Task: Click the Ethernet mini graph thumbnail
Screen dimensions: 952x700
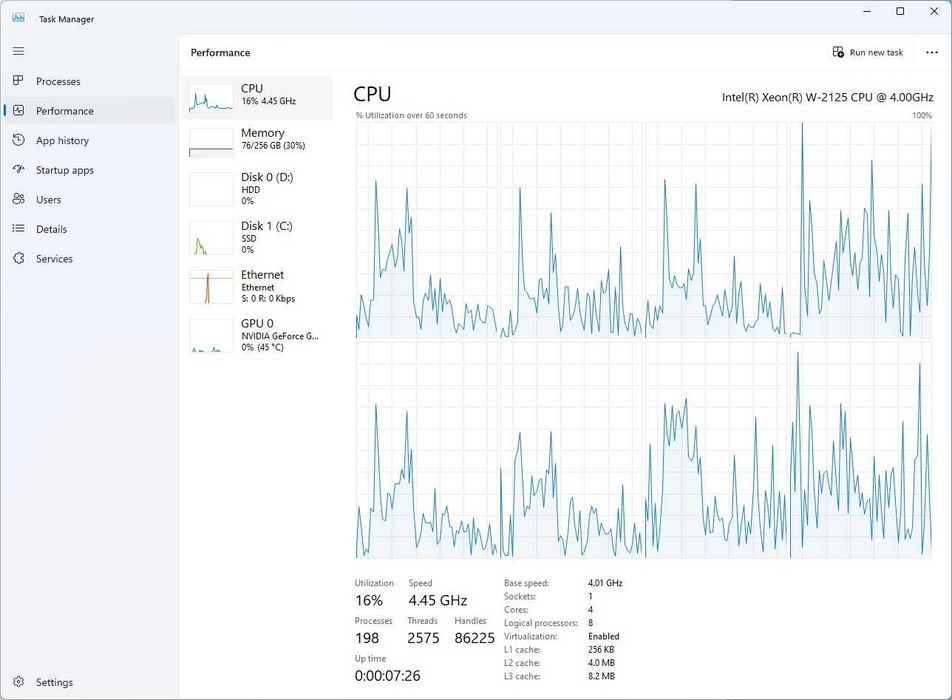Action: click(x=211, y=287)
